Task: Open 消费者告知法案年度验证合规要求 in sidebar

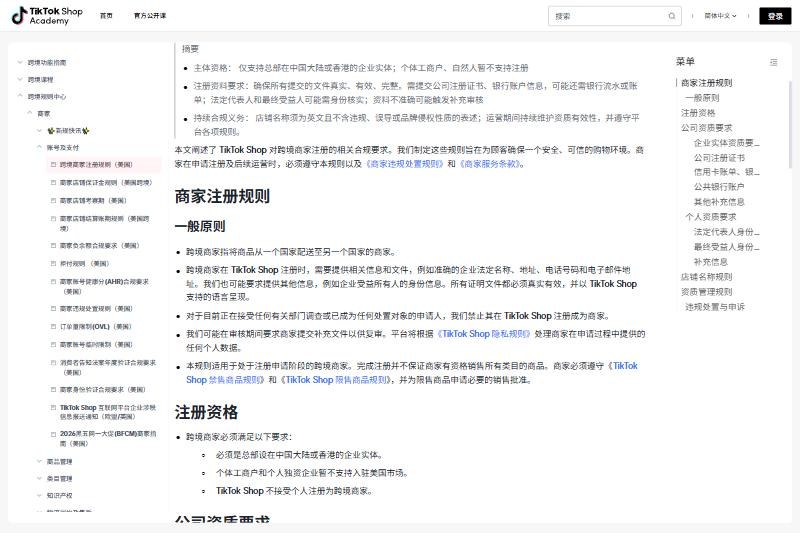Action: [x=107, y=367]
